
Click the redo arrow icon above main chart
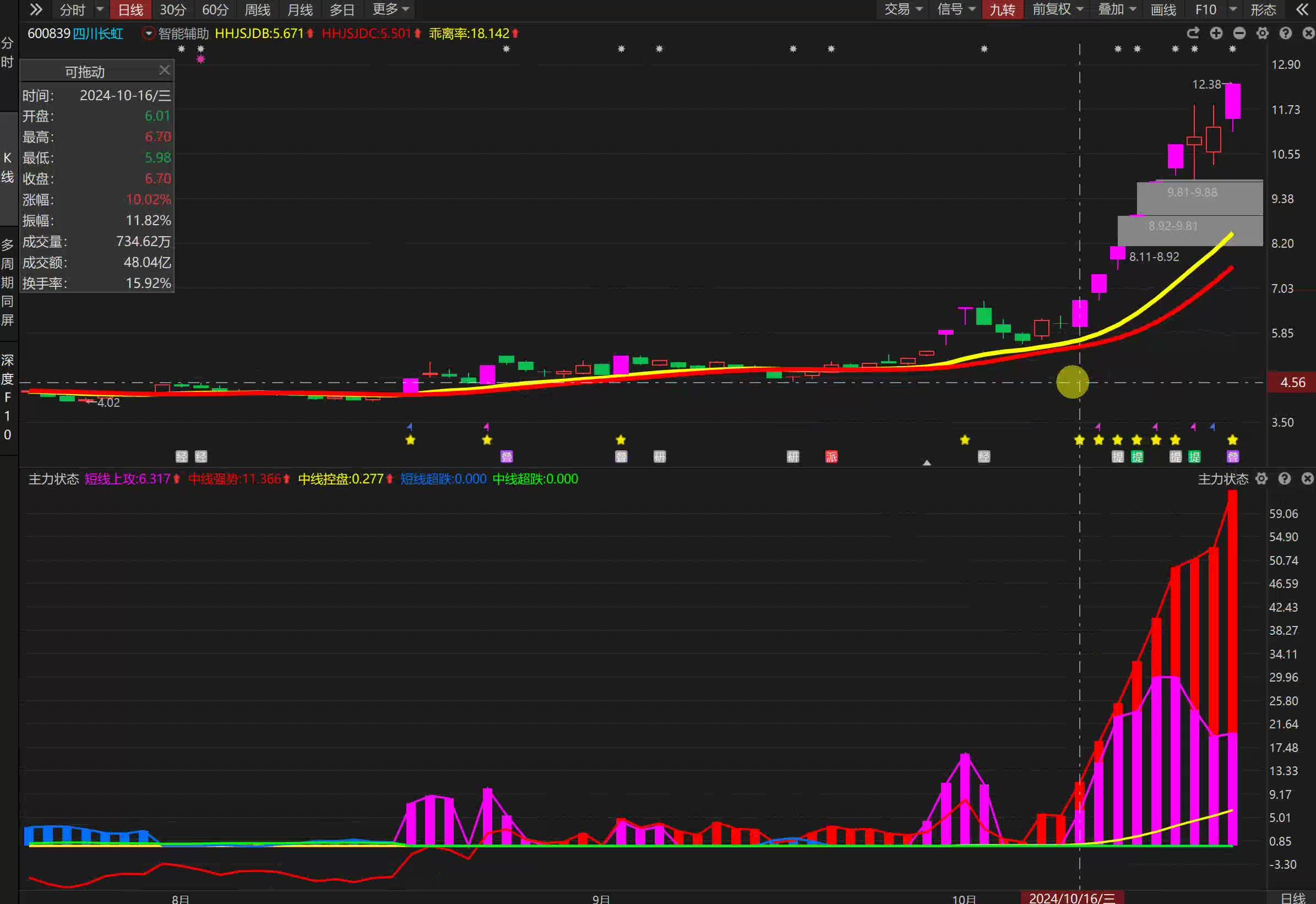point(1193,34)
